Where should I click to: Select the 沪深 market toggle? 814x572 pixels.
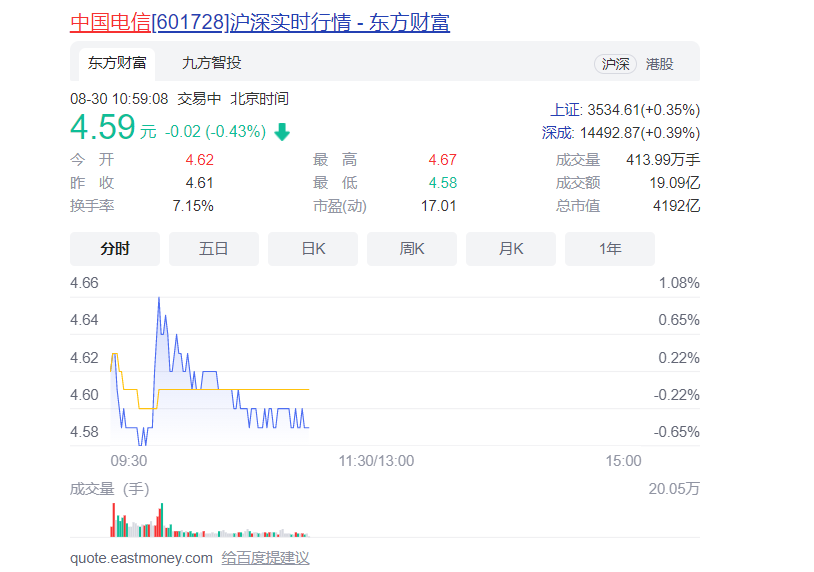(615, 64)
